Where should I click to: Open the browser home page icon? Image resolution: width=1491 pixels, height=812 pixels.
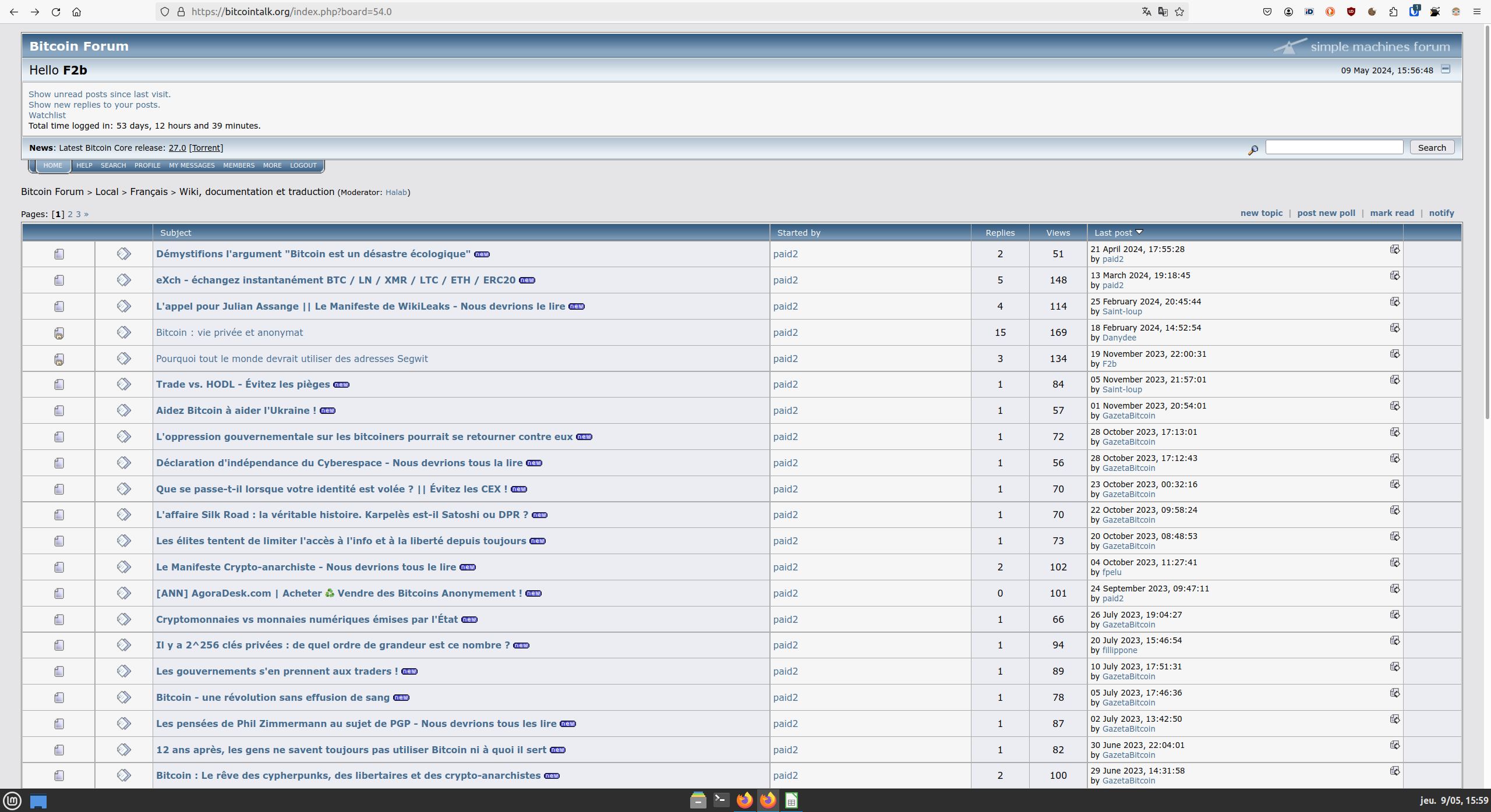(76, 12)
